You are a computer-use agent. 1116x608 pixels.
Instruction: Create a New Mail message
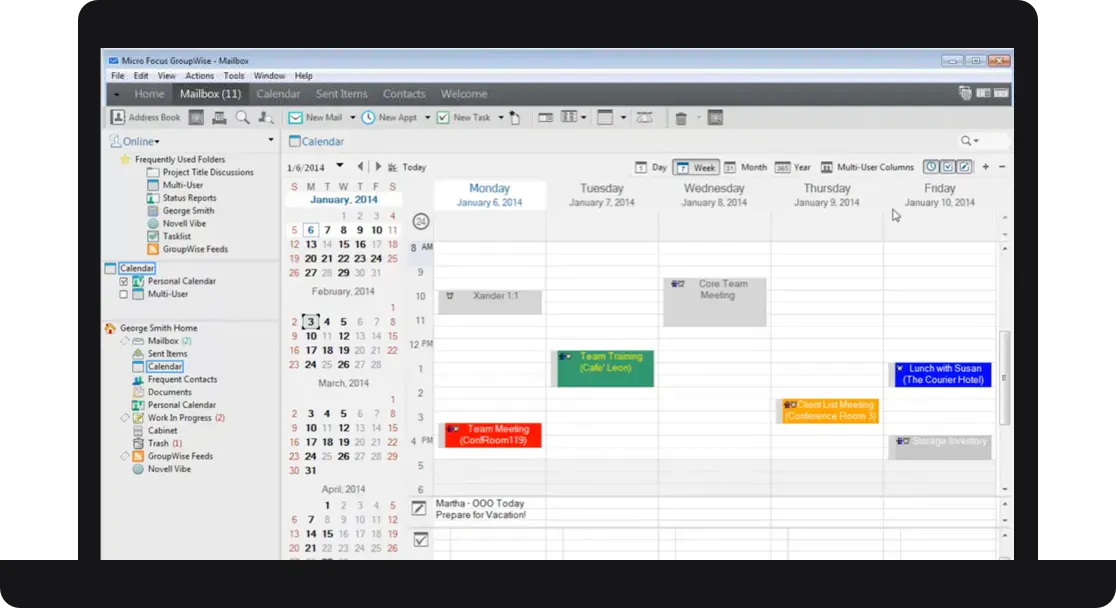click(x=315, y=117)
